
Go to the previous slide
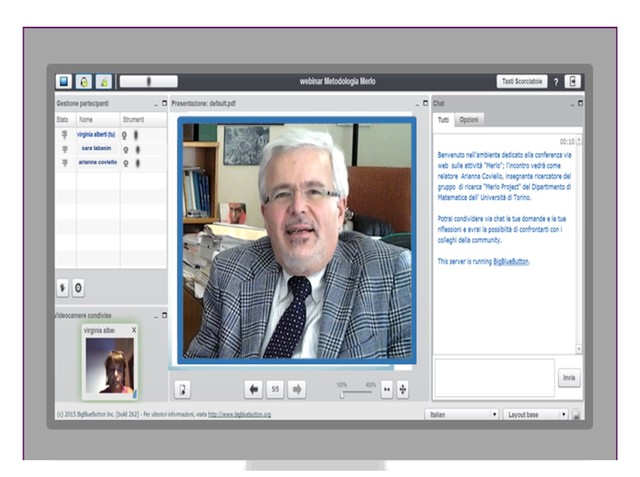(253, 389)
